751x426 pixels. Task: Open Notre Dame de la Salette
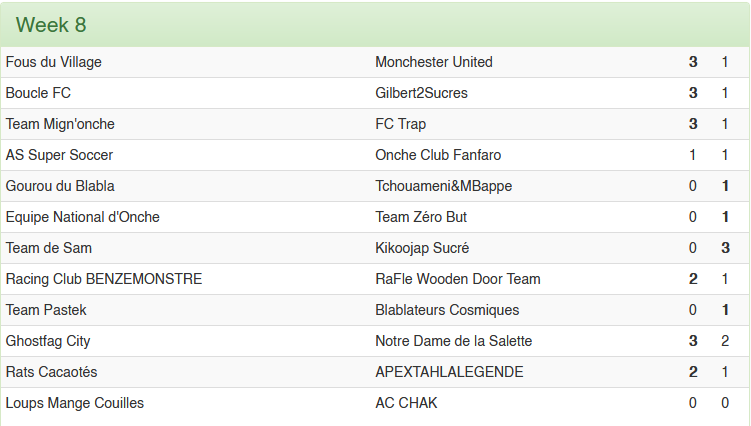[x=453, y=341]
